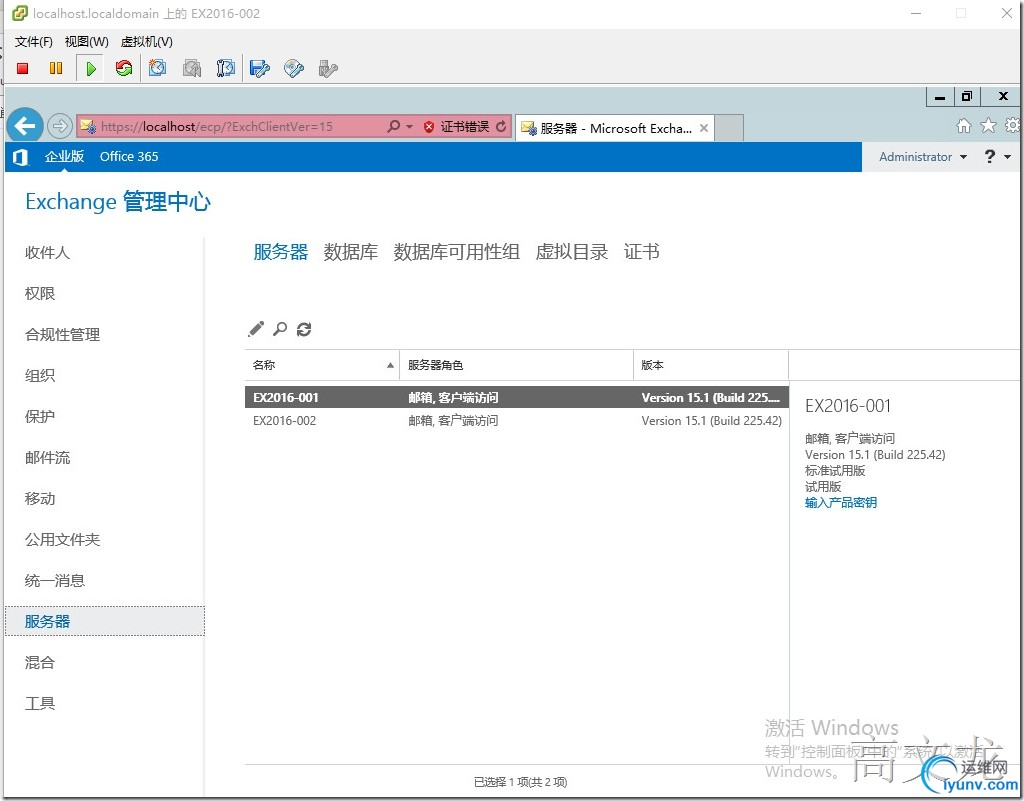Revert to snapshot using grey snapshot icon
The width and height of the screenshot is (1024, 801).
click(x=192, y=68)
